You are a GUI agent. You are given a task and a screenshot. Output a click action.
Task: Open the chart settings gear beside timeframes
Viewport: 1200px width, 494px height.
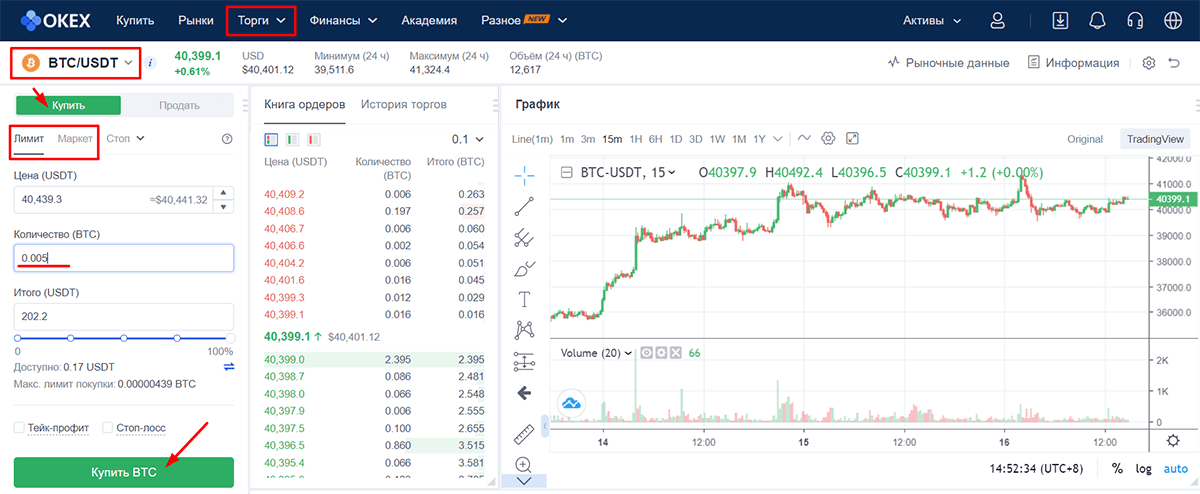click(828, 138)
